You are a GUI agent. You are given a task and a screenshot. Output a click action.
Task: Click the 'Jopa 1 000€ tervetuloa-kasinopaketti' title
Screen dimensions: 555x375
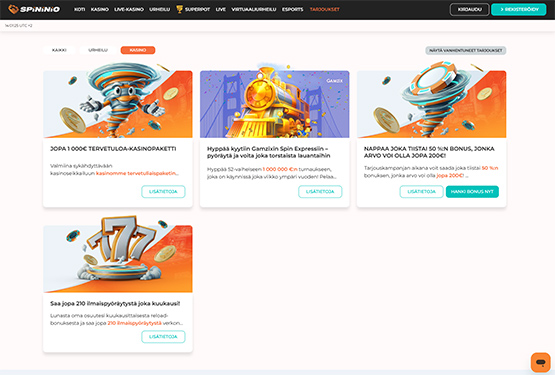click(113, 149)
